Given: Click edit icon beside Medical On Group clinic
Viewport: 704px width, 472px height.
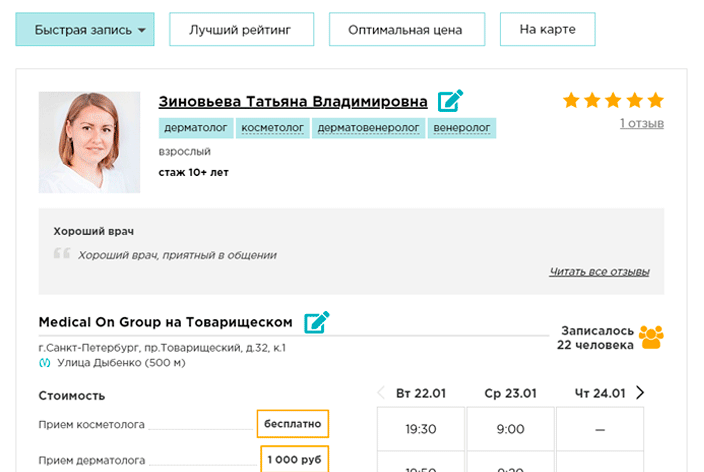Looking at the screenshot, I should (316, 322).
